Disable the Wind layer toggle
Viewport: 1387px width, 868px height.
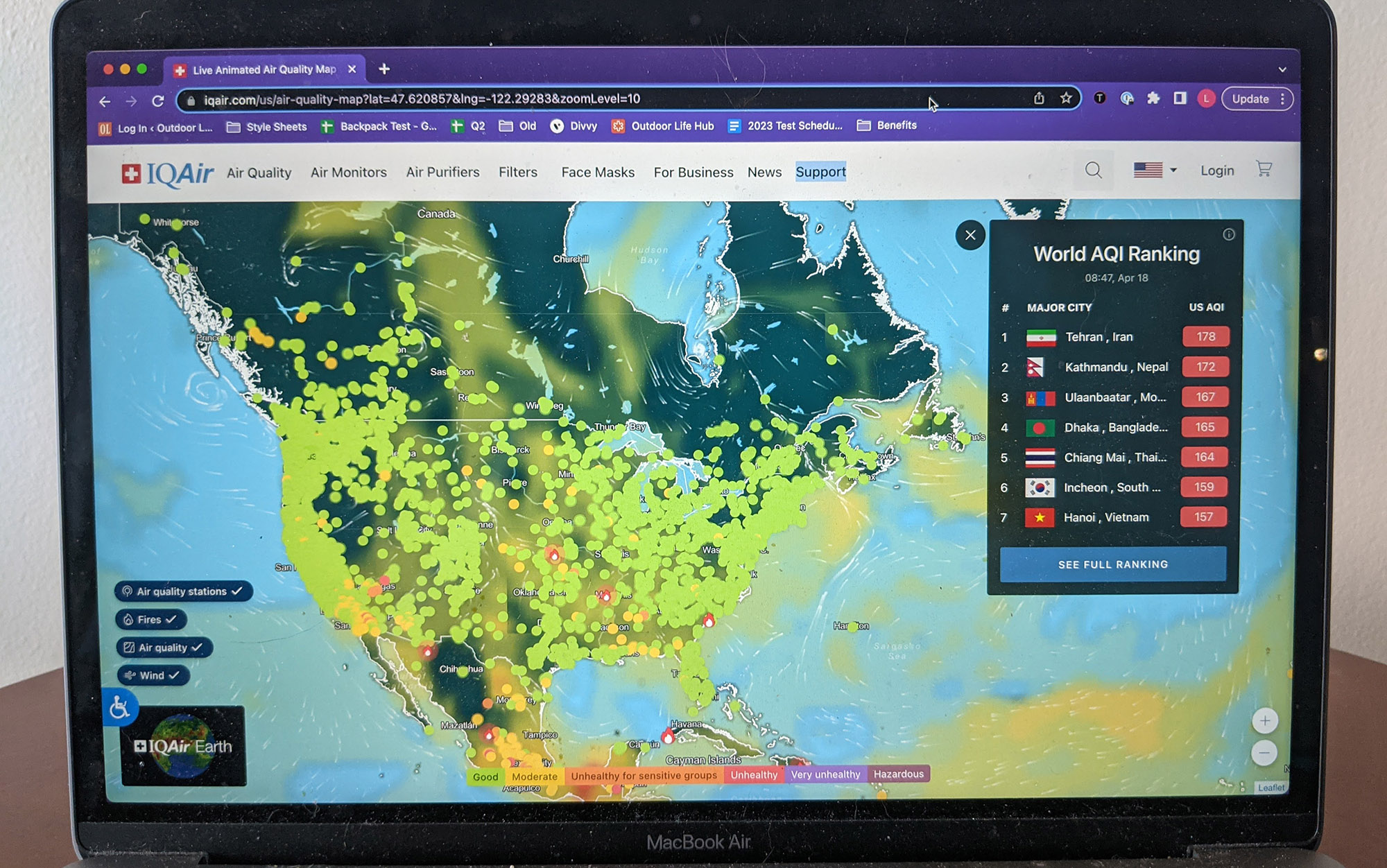tap(153, 675)
